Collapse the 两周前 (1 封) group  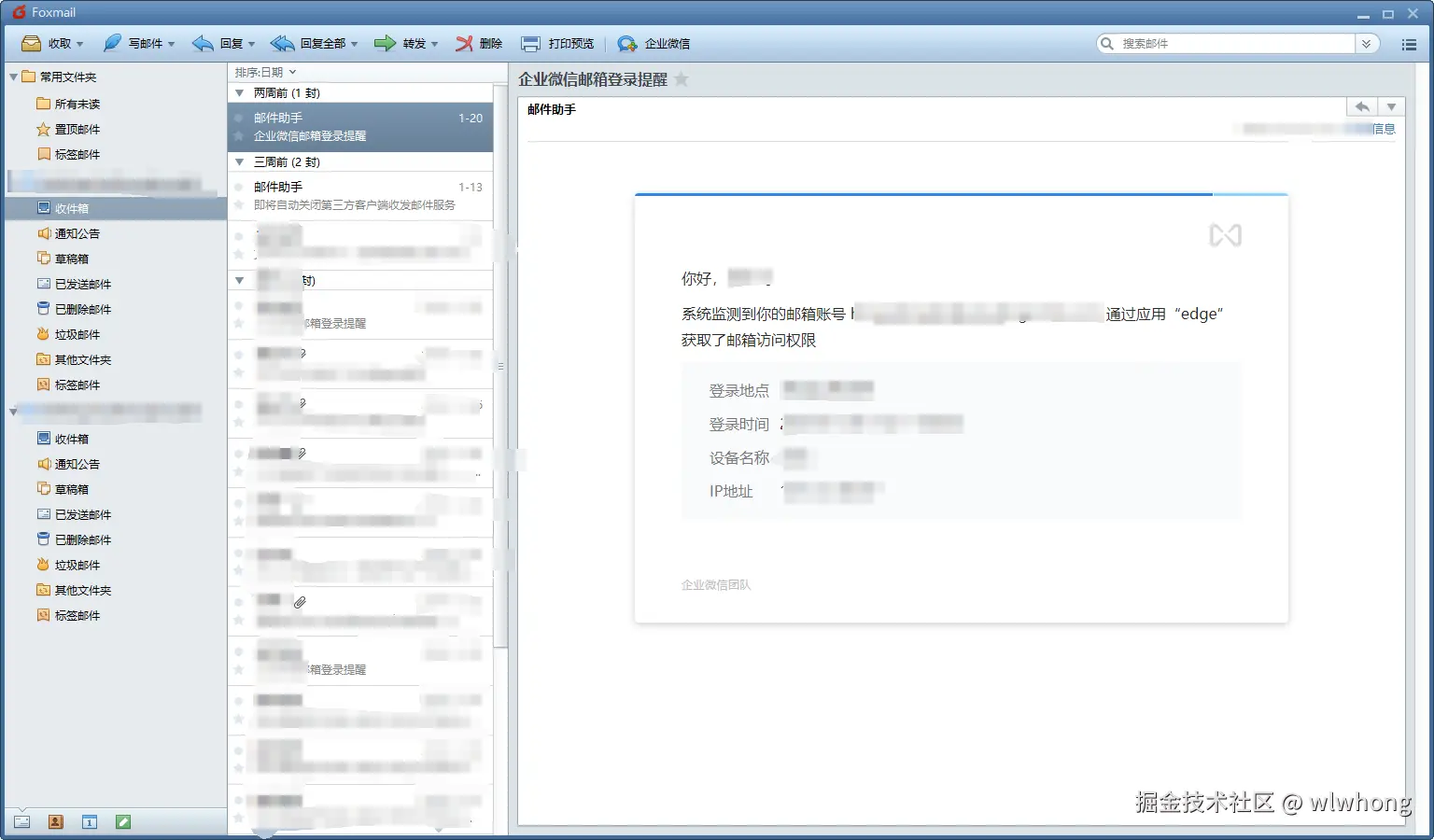coord(240,93)
